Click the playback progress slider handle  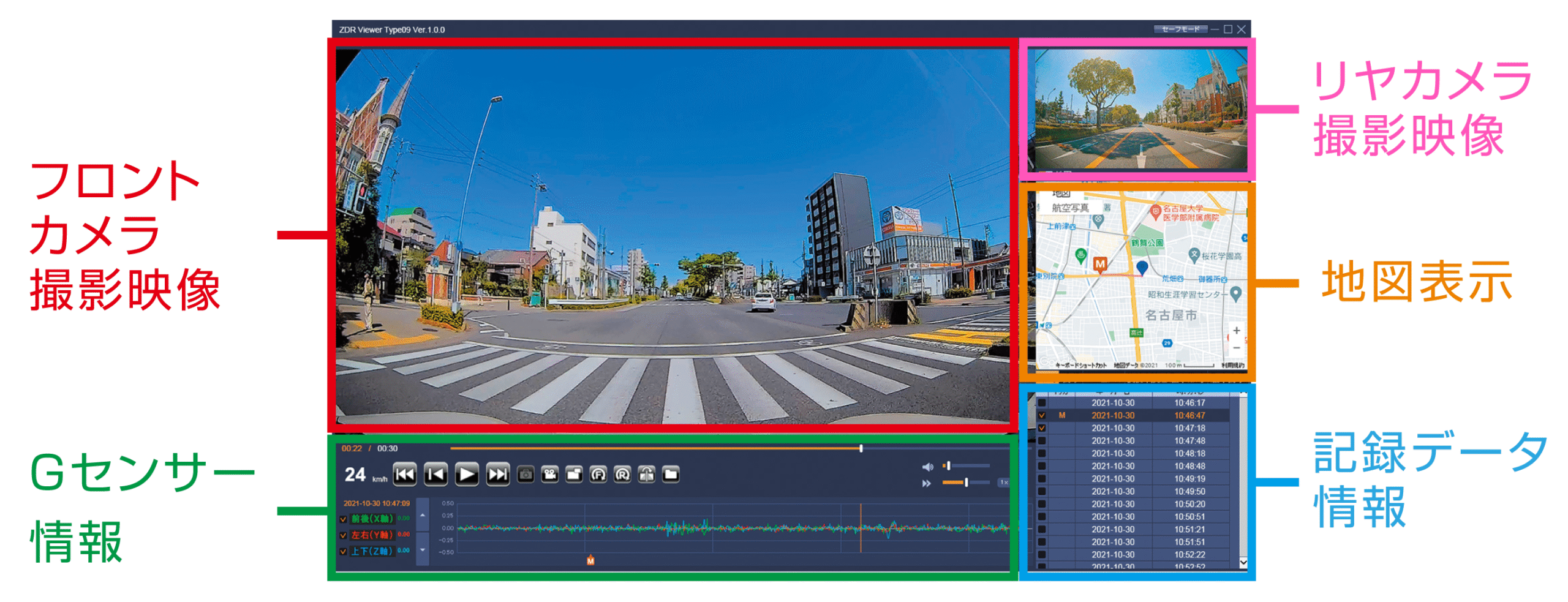click(x=861, y=448)
